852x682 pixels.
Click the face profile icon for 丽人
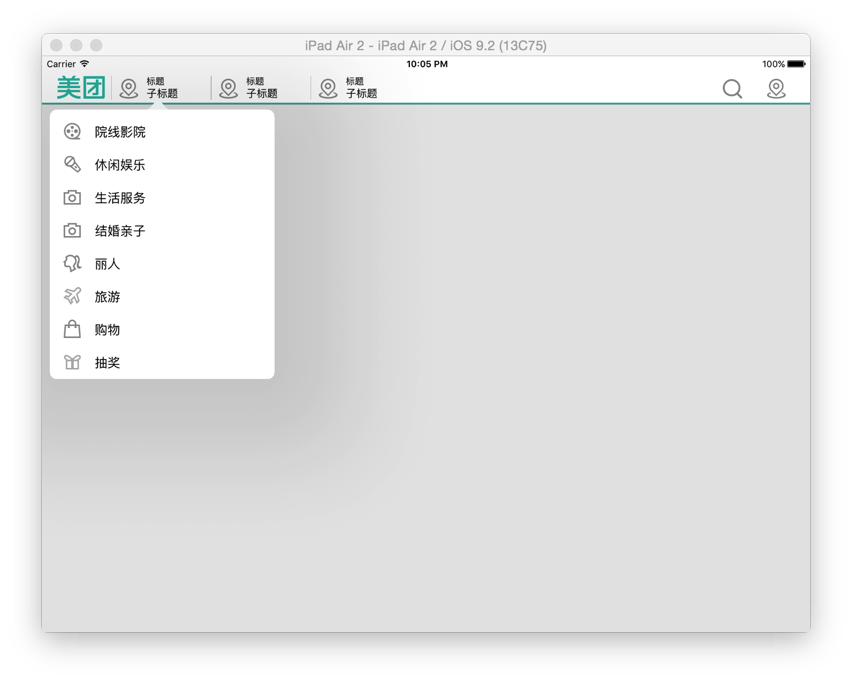72,264
